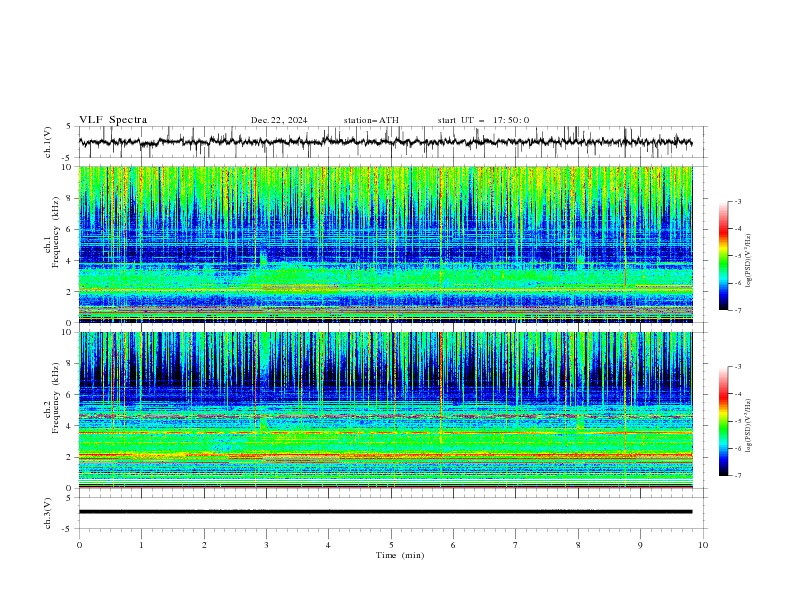
Task: Click tick label '4' on the Time axis
Action: pos(328,545)
